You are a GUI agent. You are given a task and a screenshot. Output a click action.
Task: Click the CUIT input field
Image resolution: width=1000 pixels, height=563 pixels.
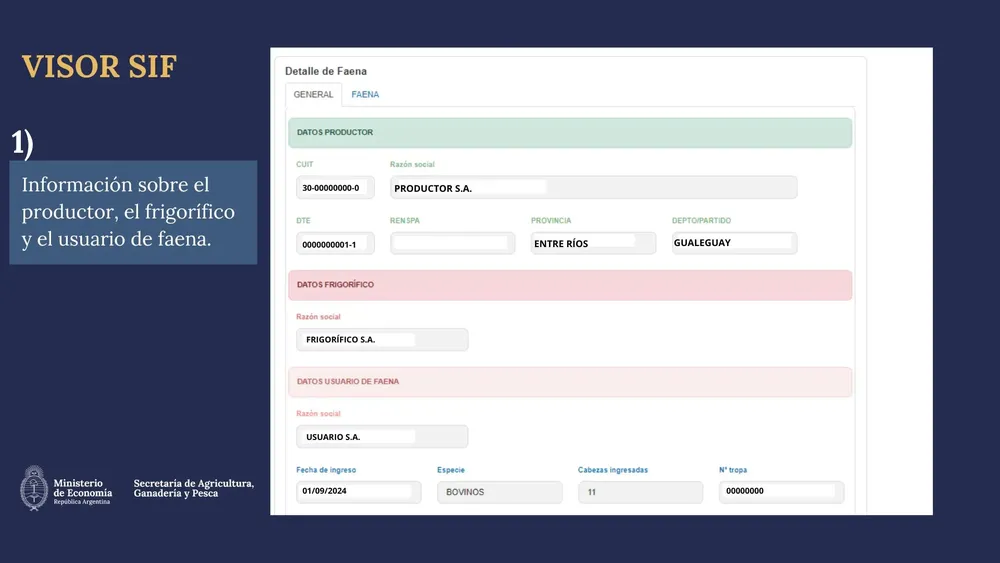pos(334,188)
